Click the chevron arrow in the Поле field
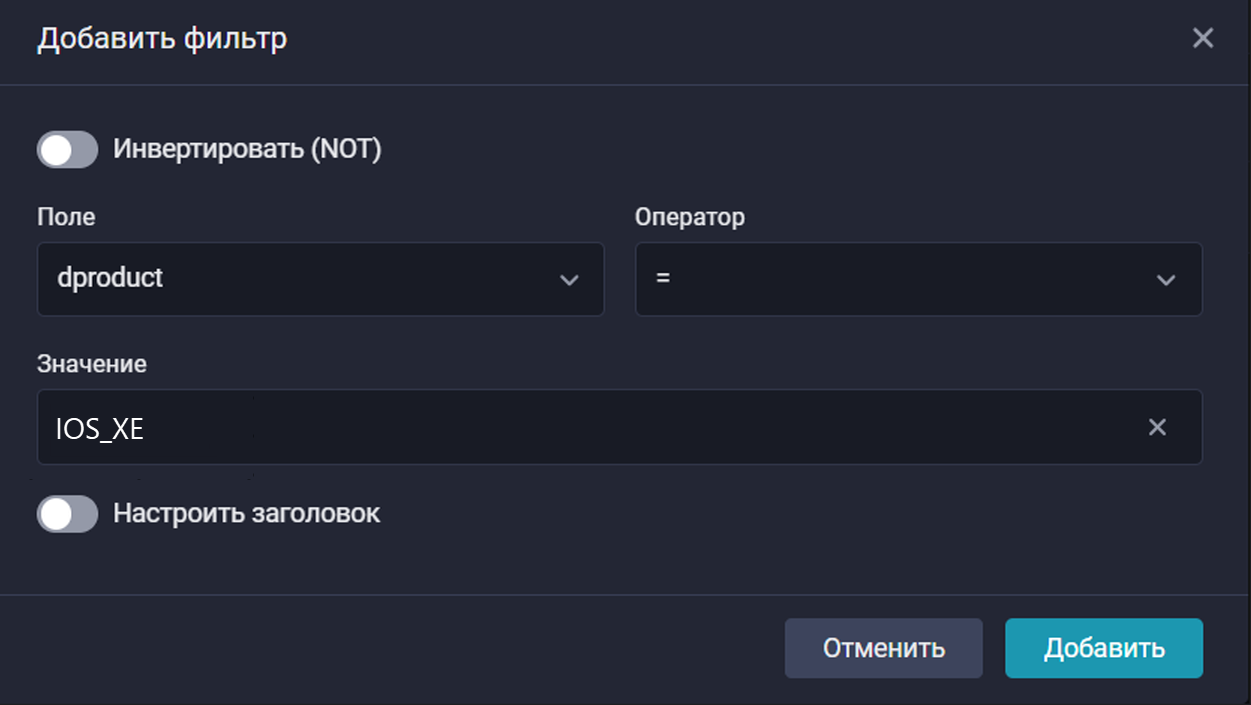Screen dimensions: 1251x705 pos(569,280)
